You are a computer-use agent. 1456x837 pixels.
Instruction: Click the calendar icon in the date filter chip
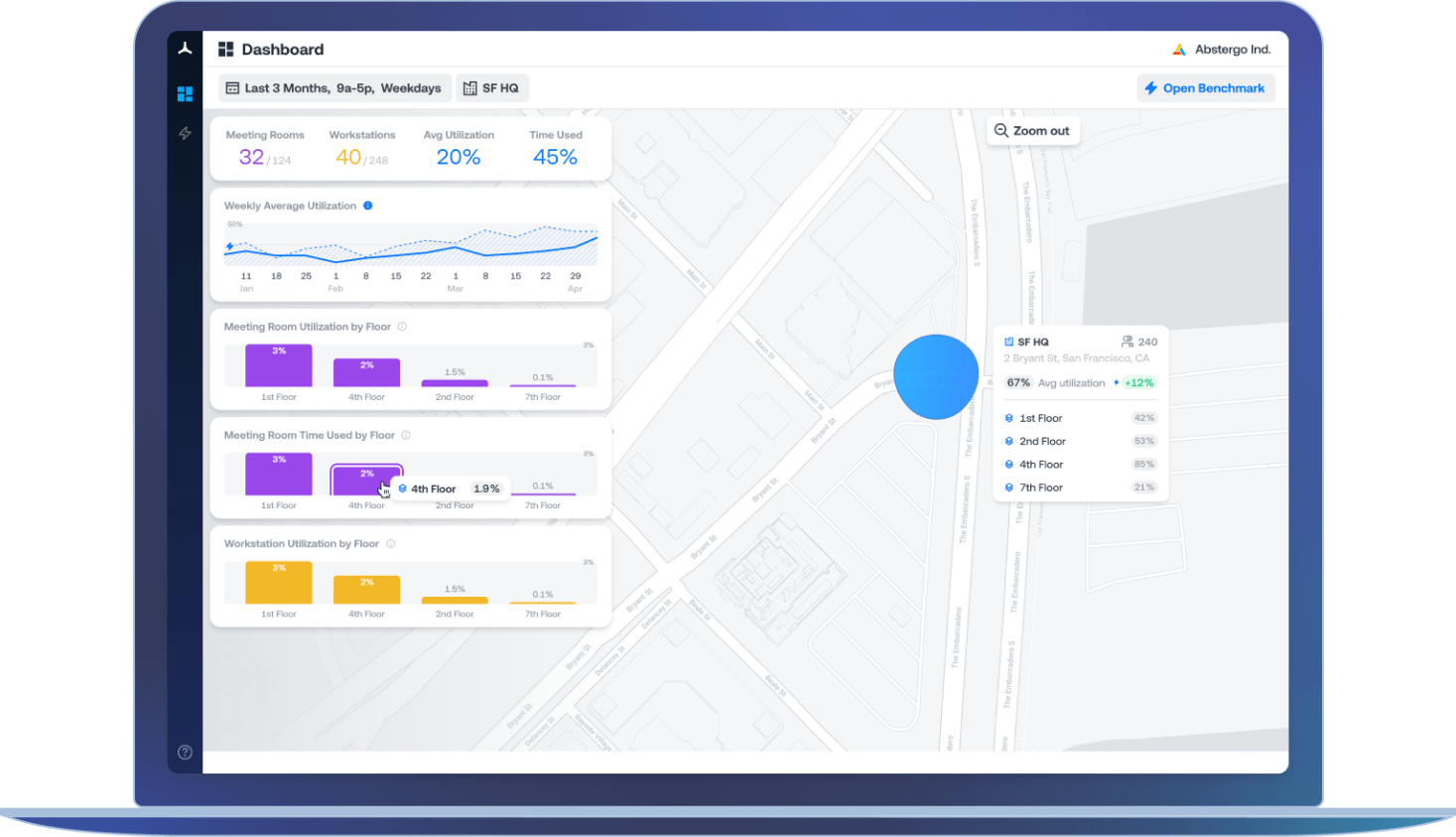pyautogui.click(x=230, y=87)
